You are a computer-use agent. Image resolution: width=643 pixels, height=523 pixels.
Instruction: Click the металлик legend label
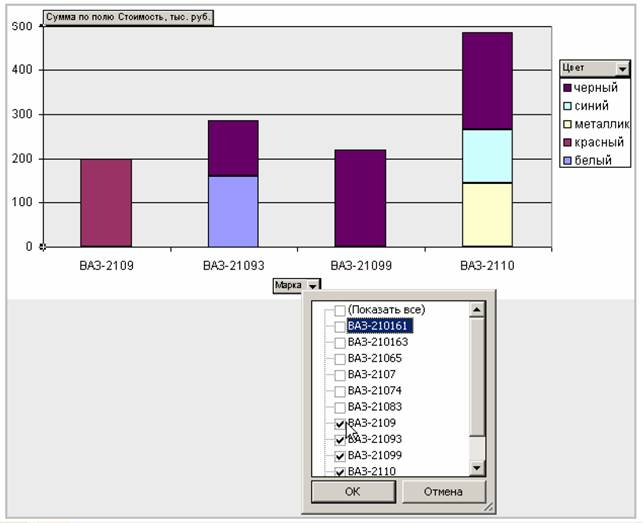click(x=602, y=124)
